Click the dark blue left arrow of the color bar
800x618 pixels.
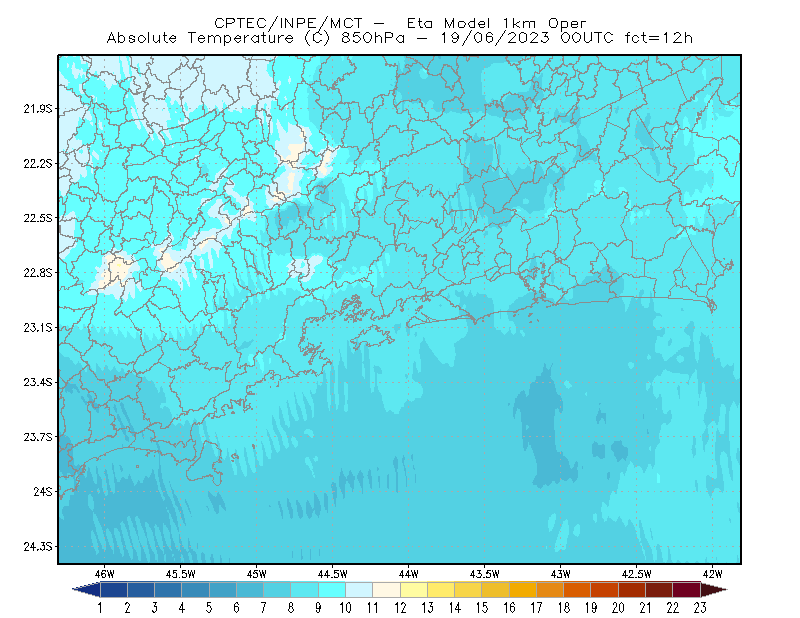pyautogui.click(x=87, y=590)
